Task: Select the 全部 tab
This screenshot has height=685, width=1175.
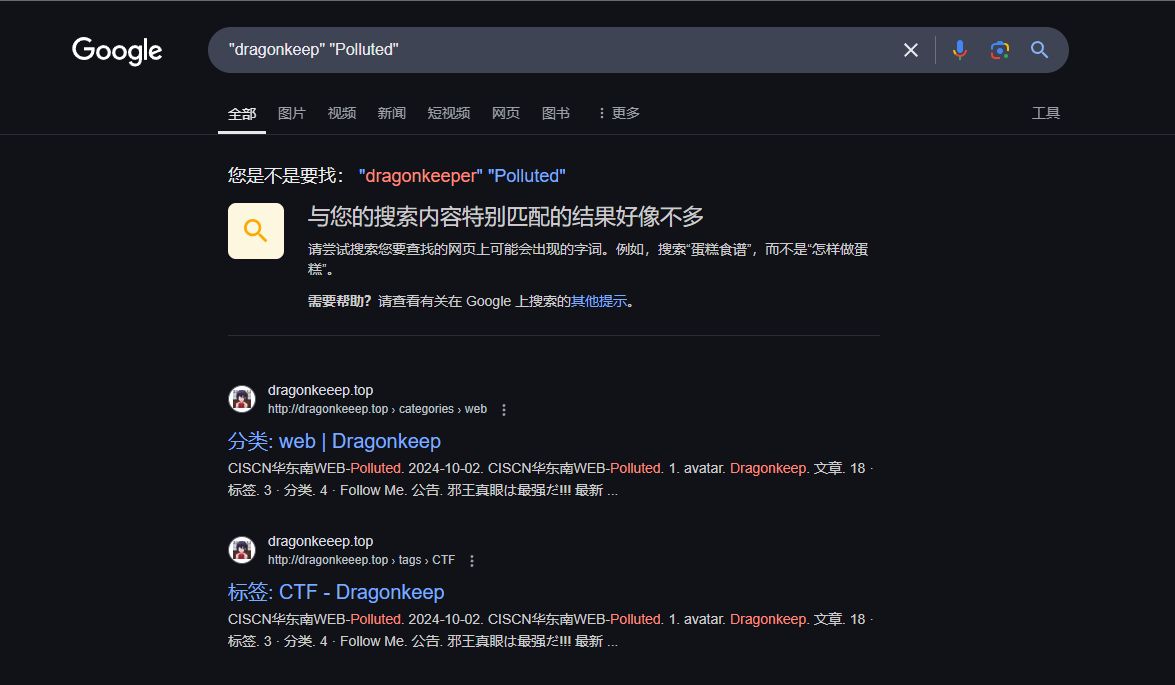Action: click(x=242, y=114)
